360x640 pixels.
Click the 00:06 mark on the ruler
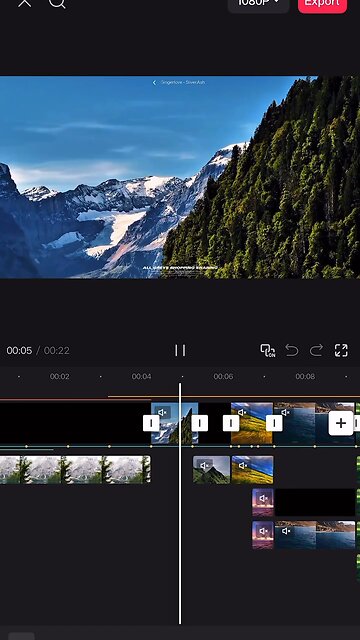(x=223, y=376)
